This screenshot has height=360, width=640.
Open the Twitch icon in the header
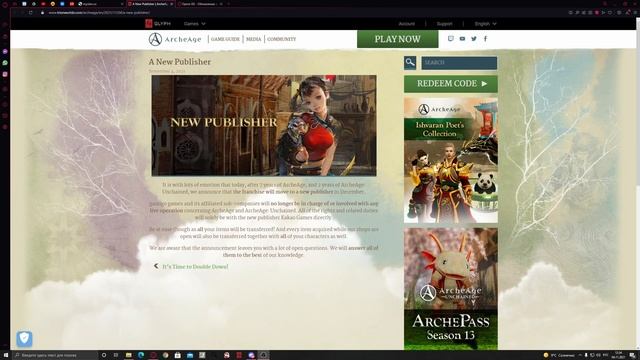coord(450,39)
